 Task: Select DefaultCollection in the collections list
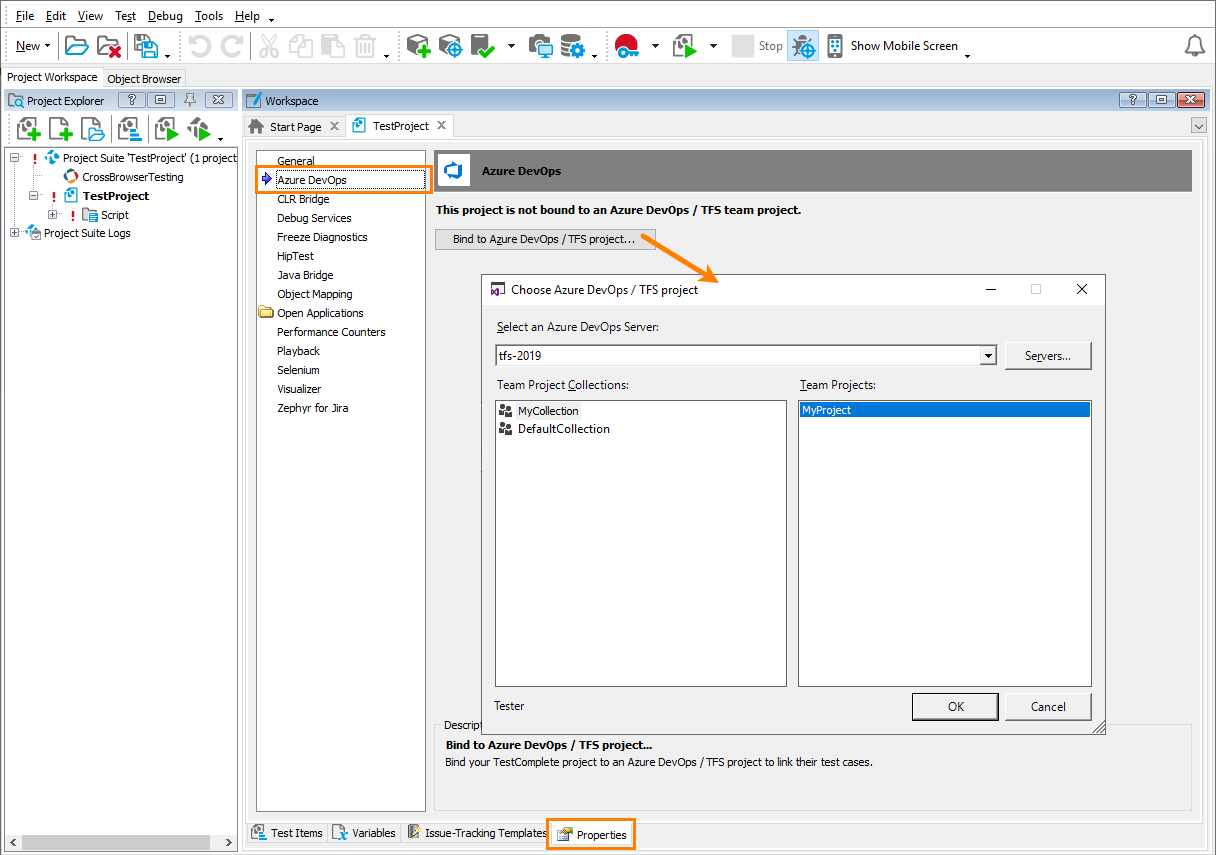coord(564,429)
